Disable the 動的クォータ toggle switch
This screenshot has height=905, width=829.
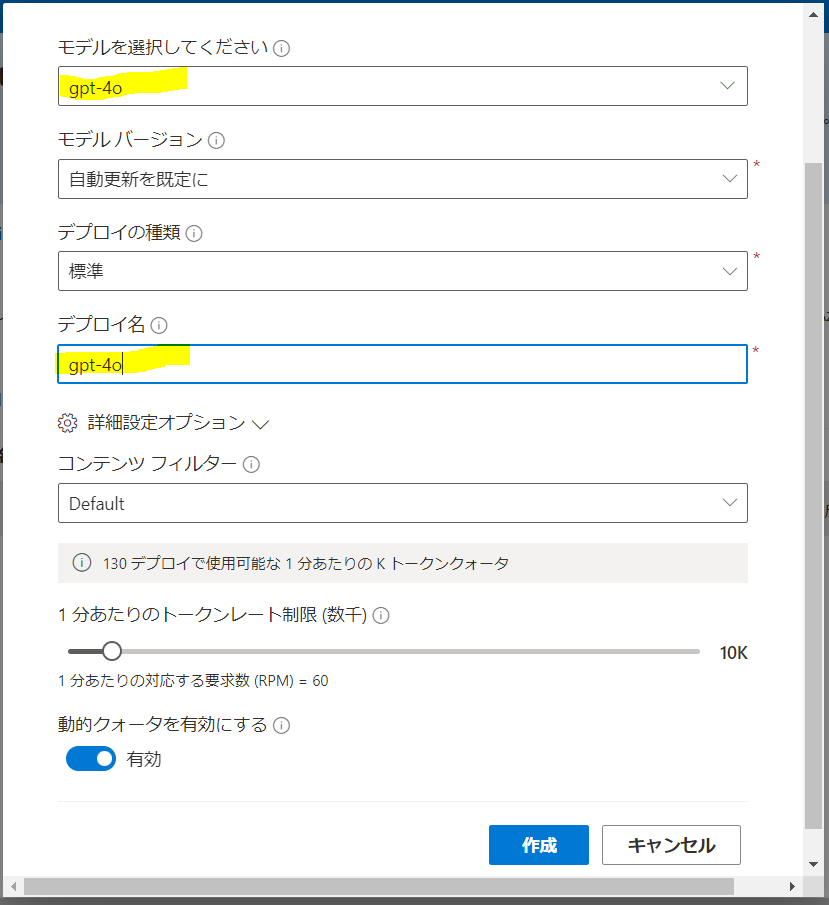(90, 758)
